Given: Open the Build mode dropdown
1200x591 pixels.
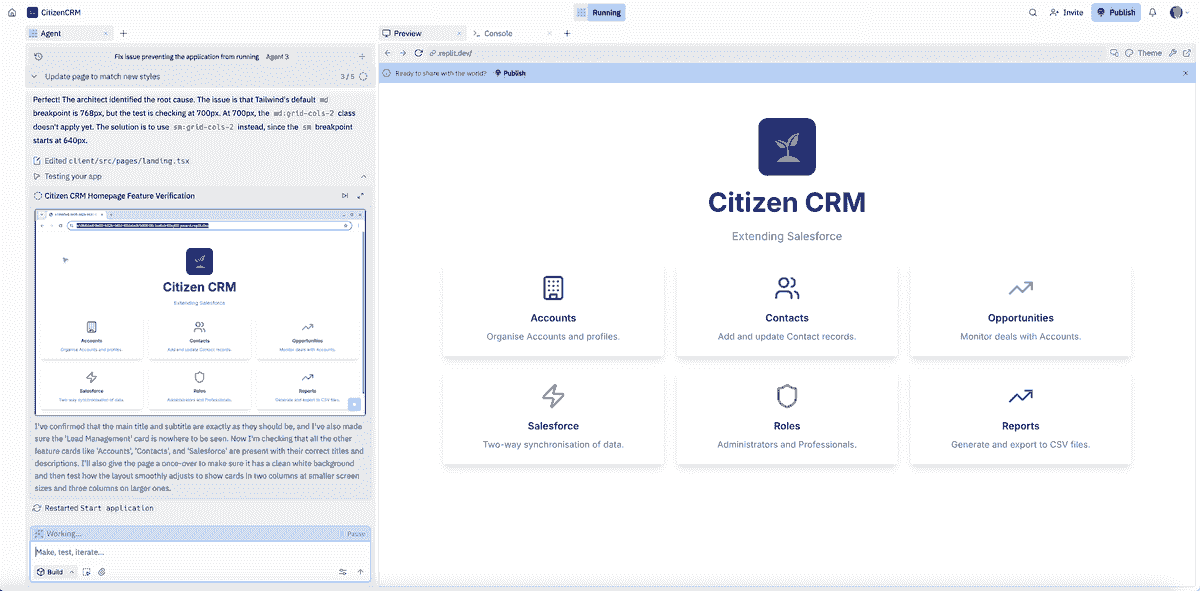Looking at the screenshot, I should point(55,572).
